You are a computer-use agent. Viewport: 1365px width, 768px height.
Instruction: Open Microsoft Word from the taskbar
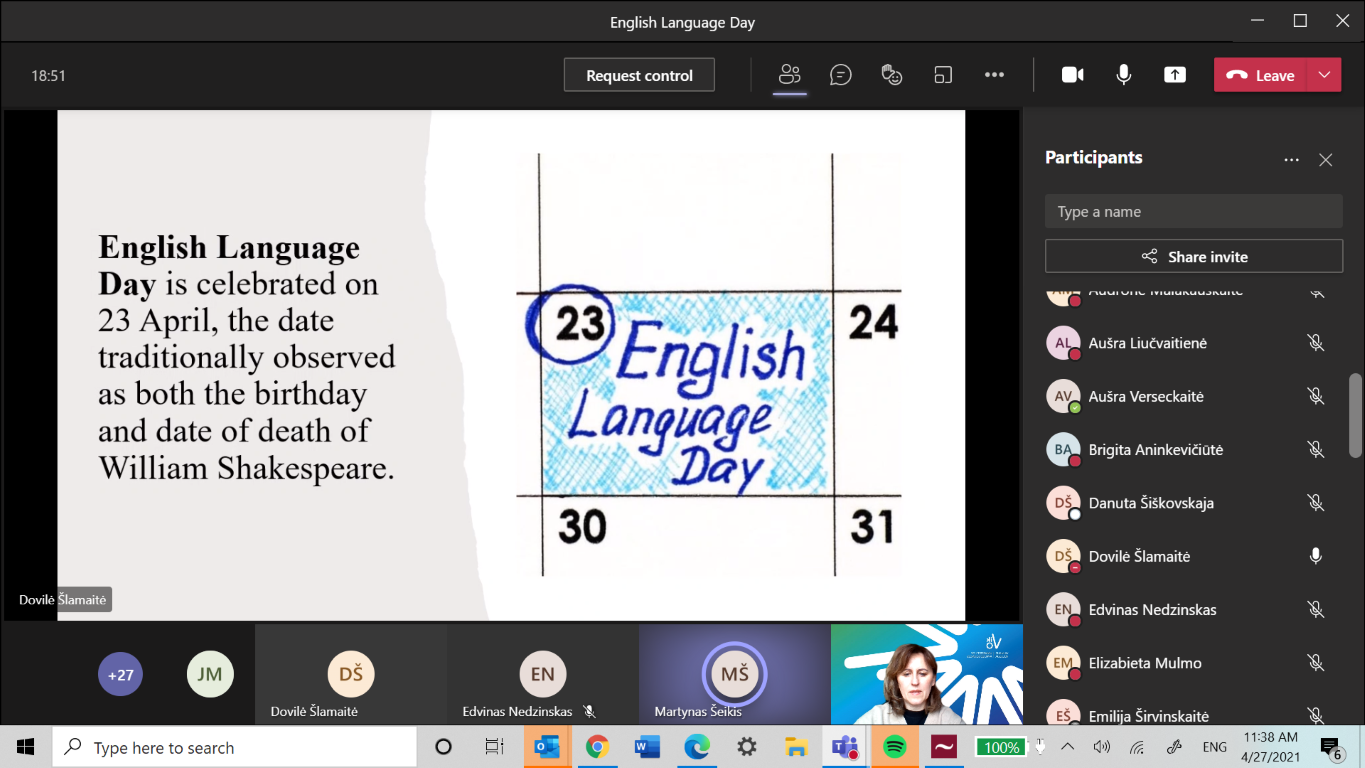pos(647,747)
